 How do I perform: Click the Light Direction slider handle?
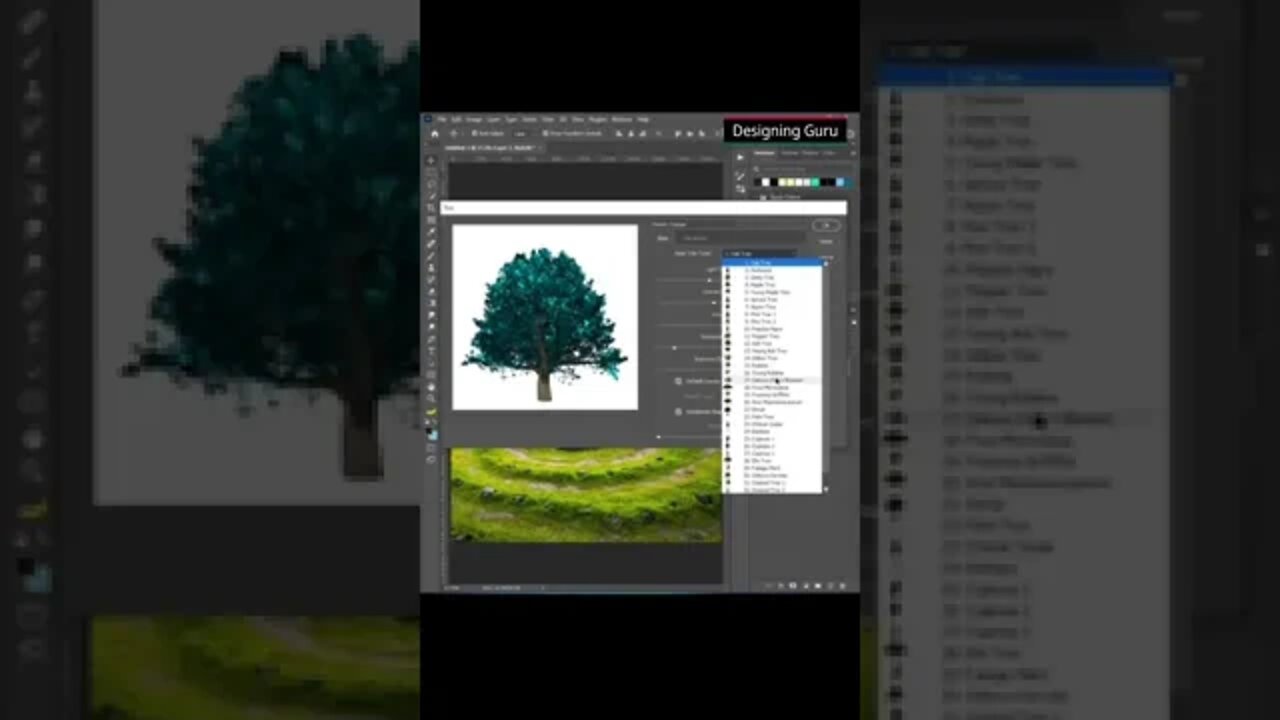pyautogui.click(x=709, y=280)
